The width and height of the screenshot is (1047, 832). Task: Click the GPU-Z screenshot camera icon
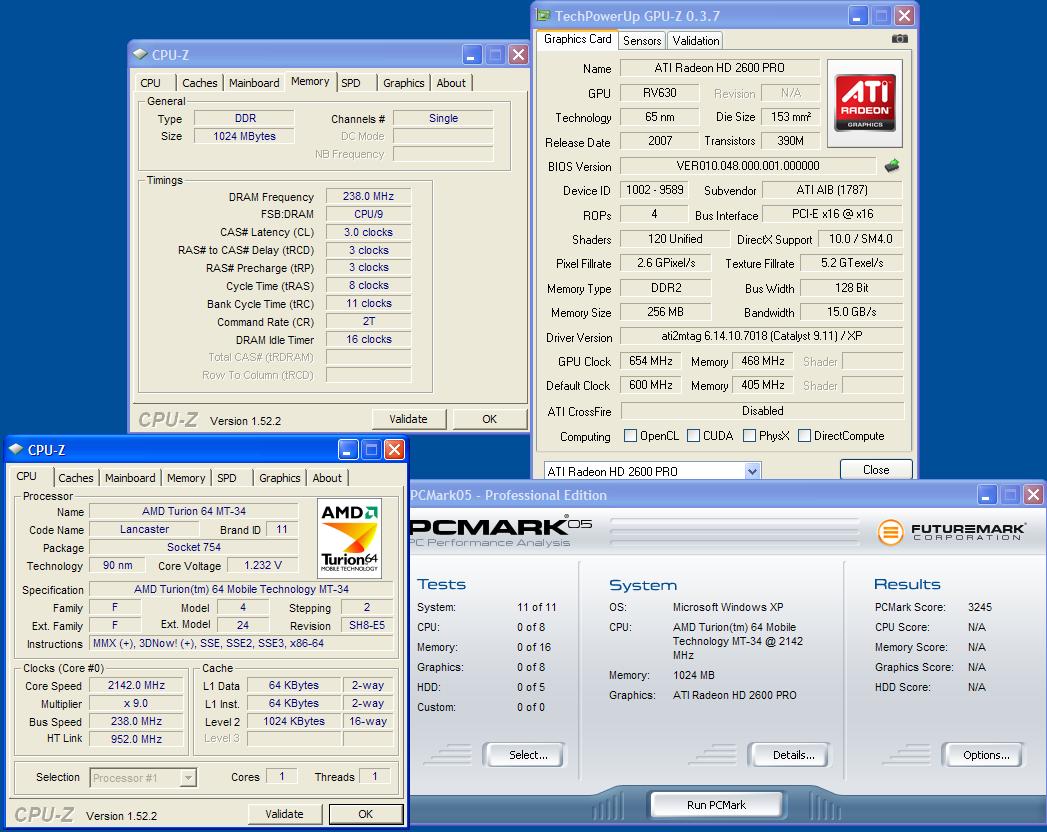coord(899,39)
